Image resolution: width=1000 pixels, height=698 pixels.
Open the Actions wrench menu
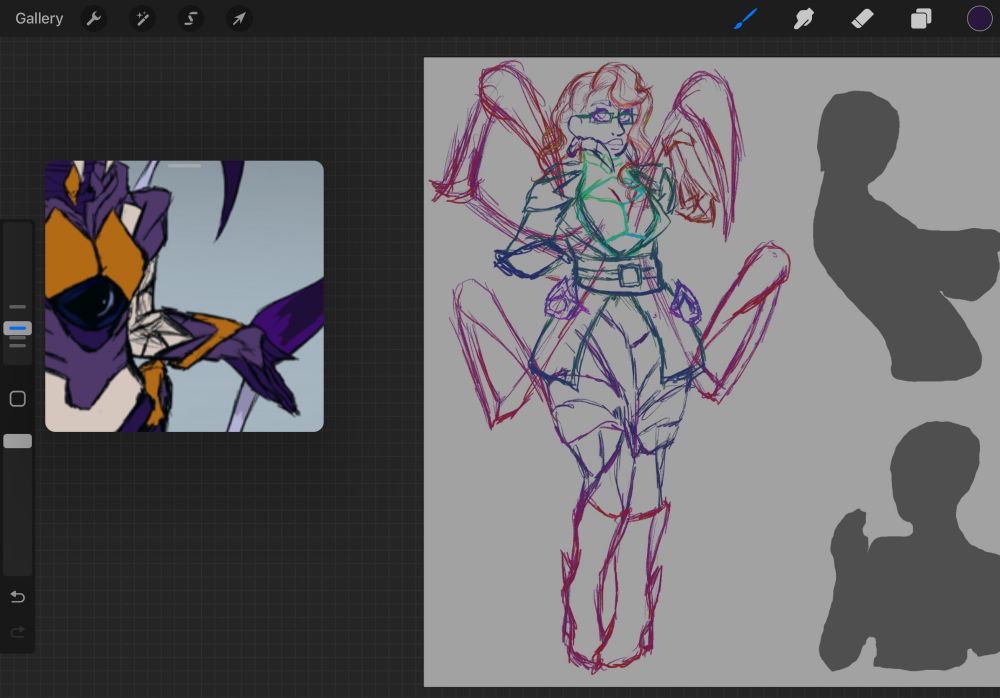(94, 18)
